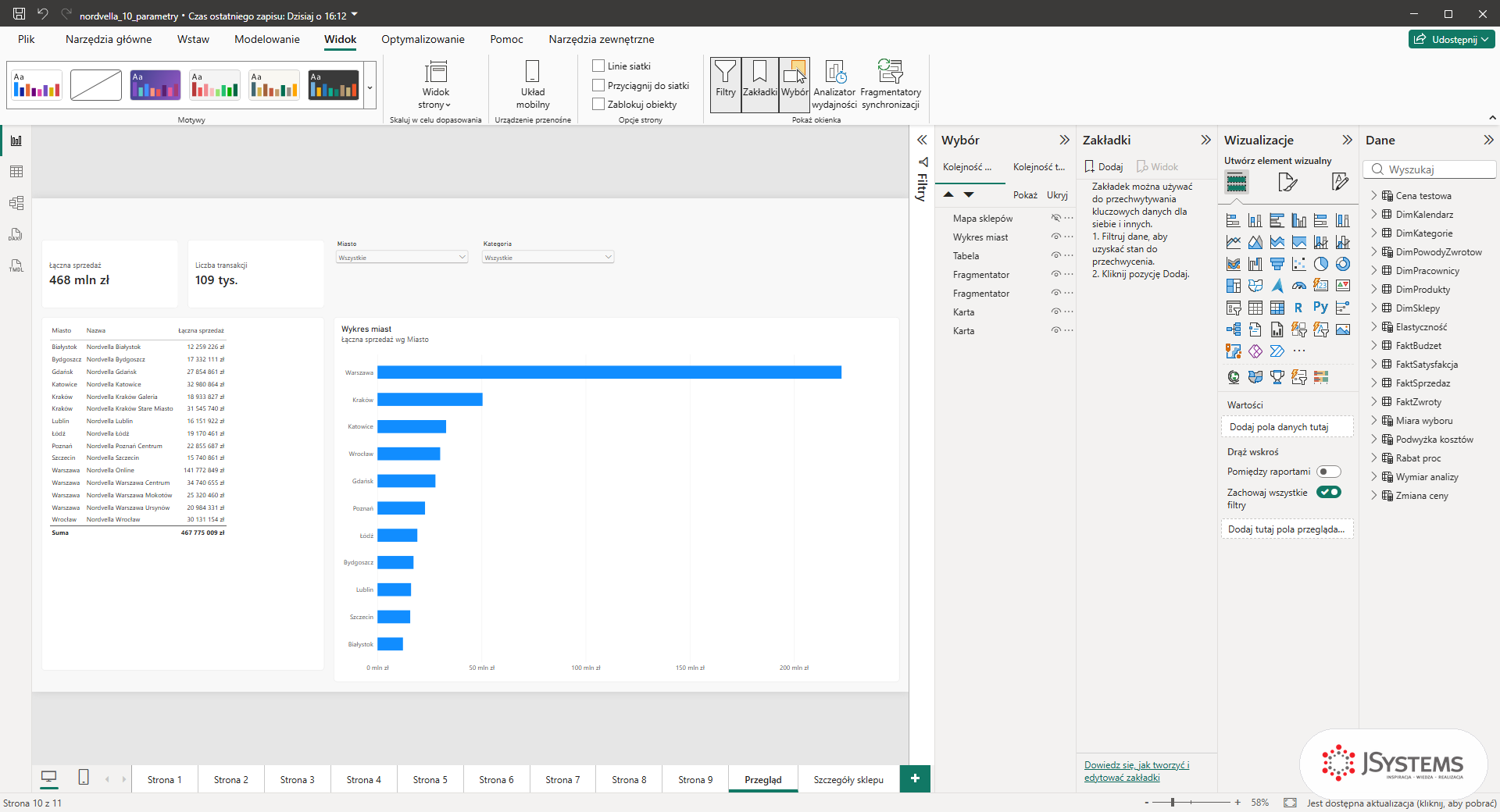Check Przyciągnij do siatki option
This screenshot has height=812, width=1500.
coord(598,85)
